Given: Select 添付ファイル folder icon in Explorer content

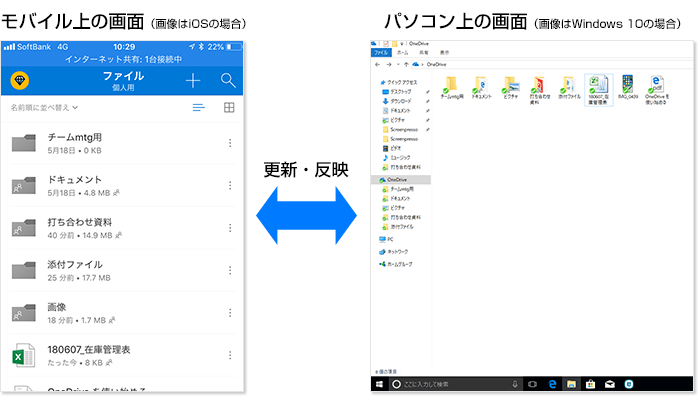Looking at the screenshot, I should pos(569,88).
